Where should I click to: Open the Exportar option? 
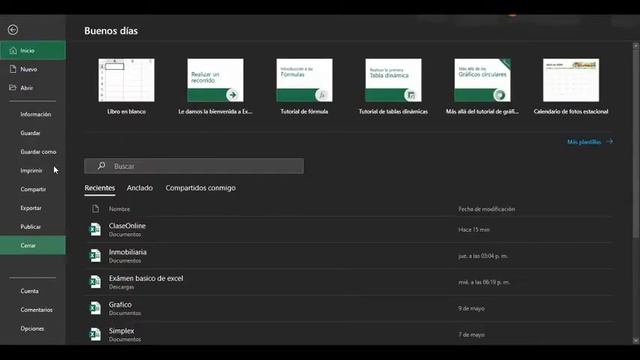pyautogui.click(x=31, y=208)
